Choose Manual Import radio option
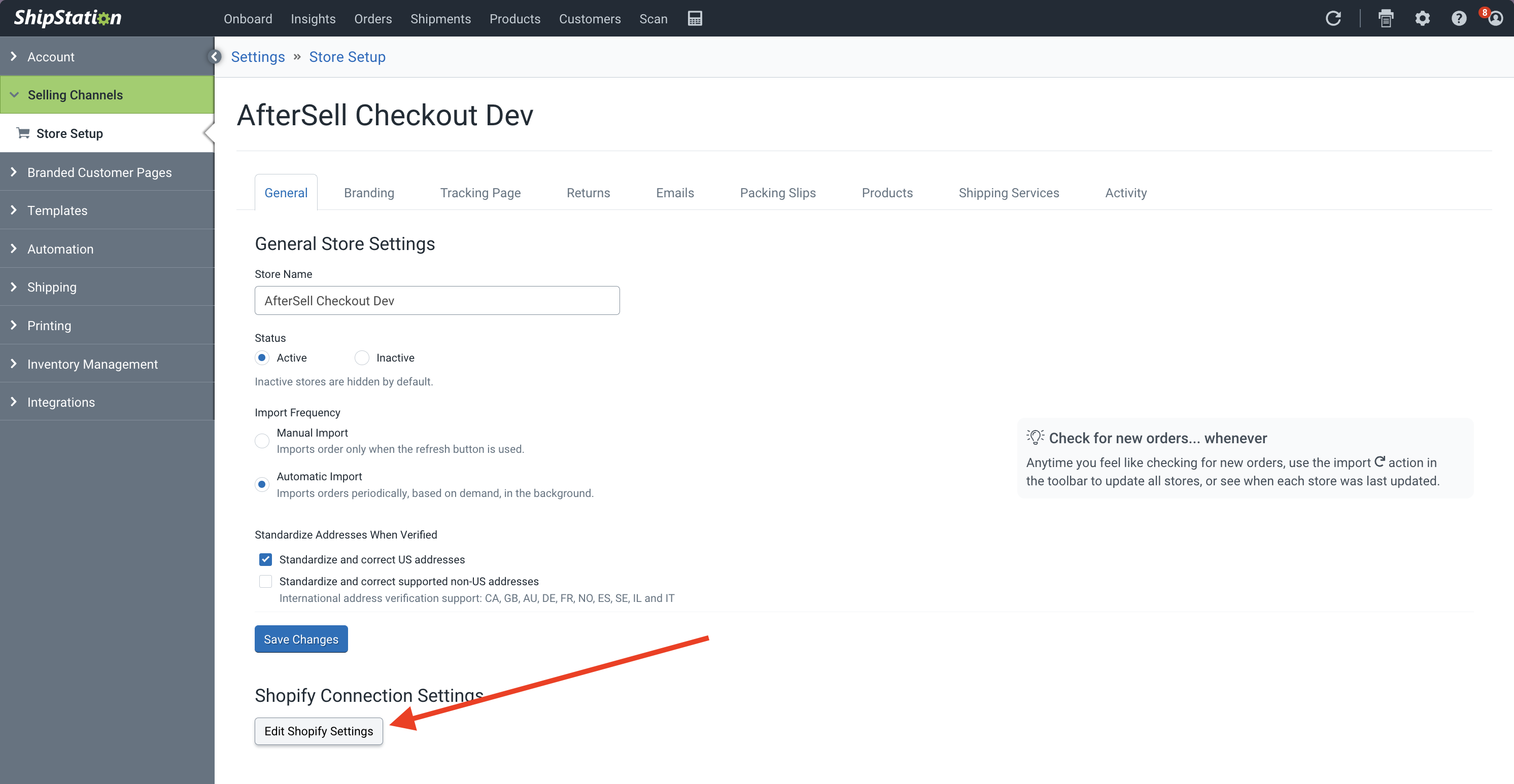 262,441
